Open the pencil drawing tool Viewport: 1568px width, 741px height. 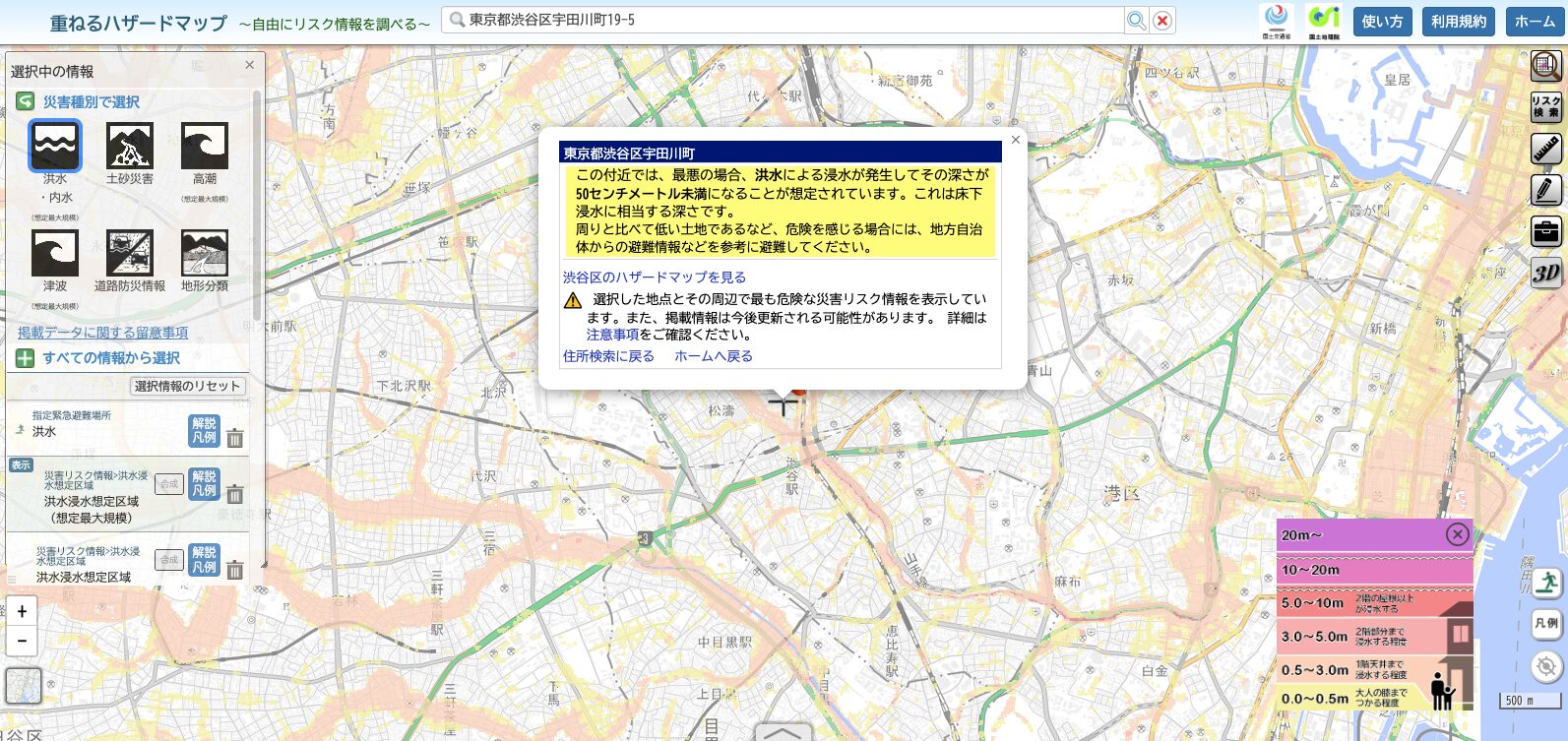point(1546,190)
